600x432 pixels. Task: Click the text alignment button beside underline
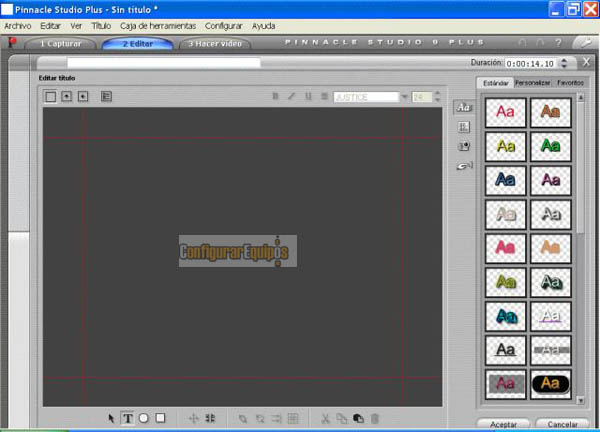pyautogui.click(x=324, y=96)
